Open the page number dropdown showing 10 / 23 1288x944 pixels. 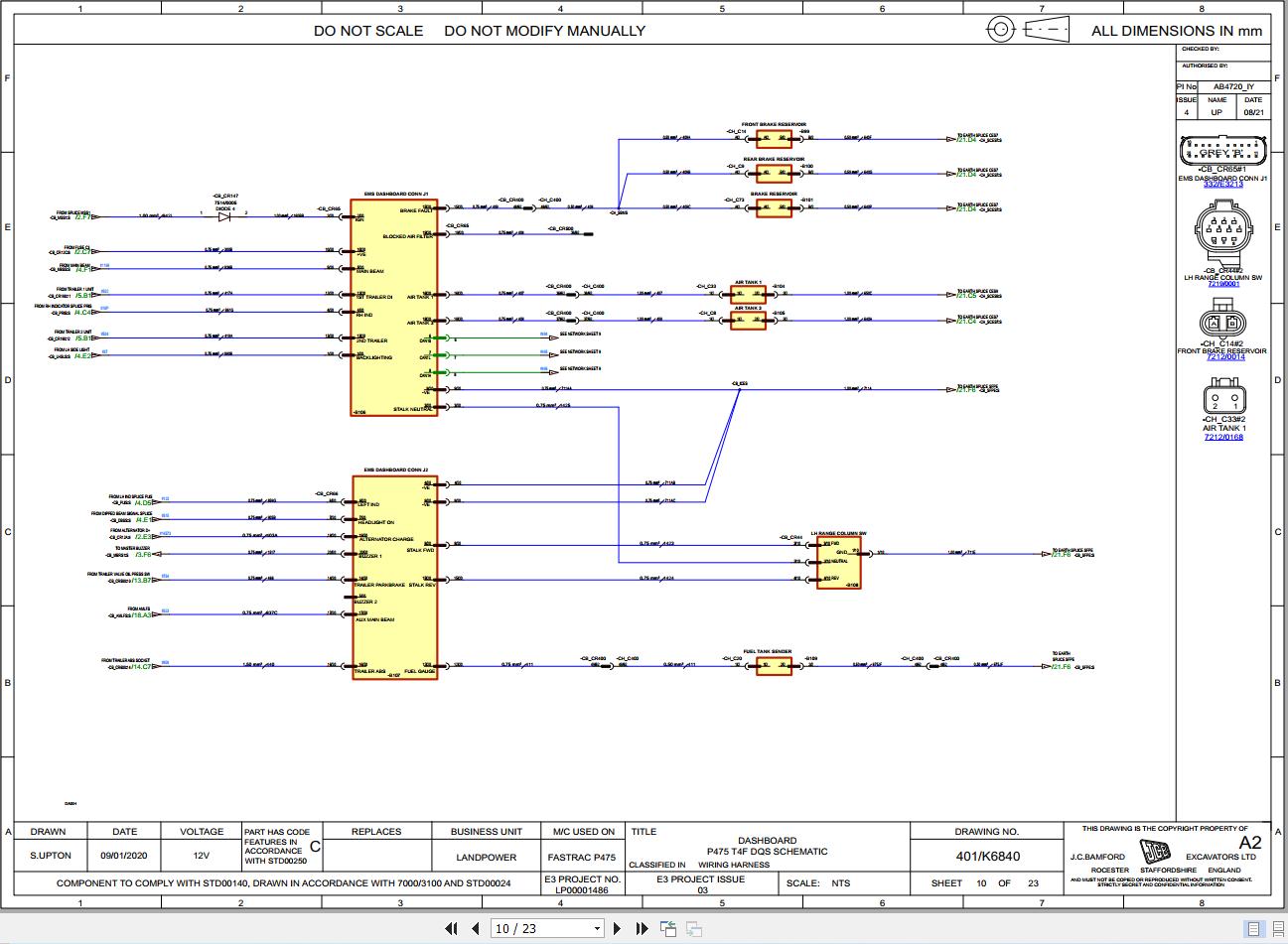(x=599, y=928)
